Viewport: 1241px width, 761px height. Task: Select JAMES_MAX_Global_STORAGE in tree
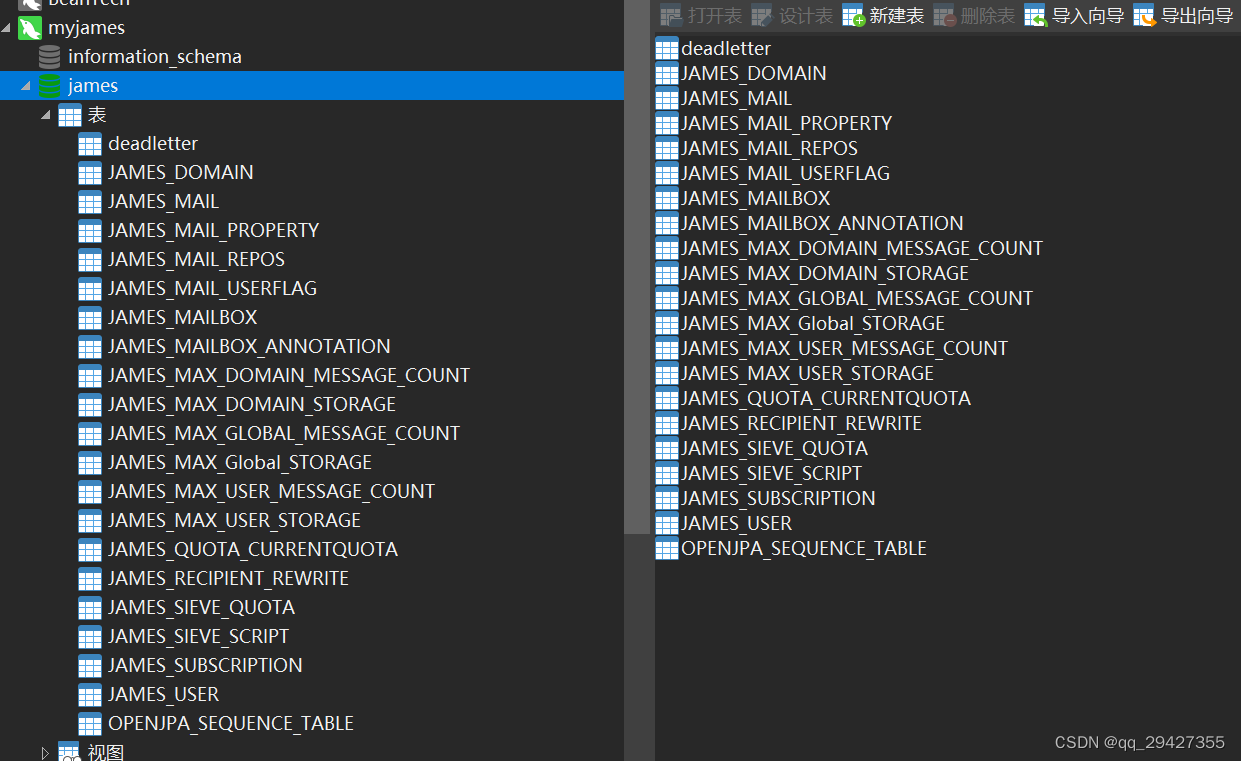click(x=240, y=463)
